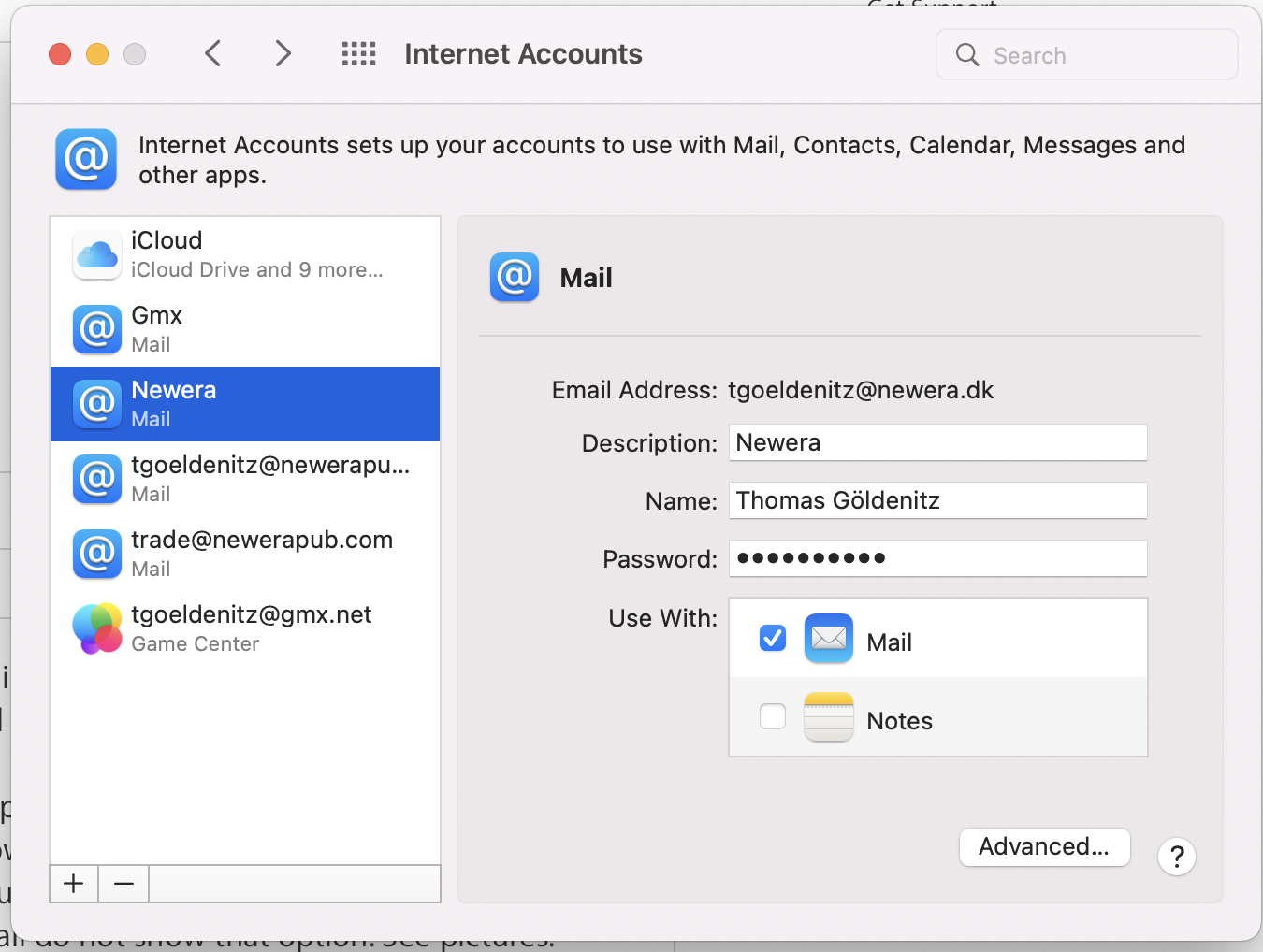This screenshot has width=1263, height=952.
Task: Click the back navigation arrow
Action: coord(212,53)
